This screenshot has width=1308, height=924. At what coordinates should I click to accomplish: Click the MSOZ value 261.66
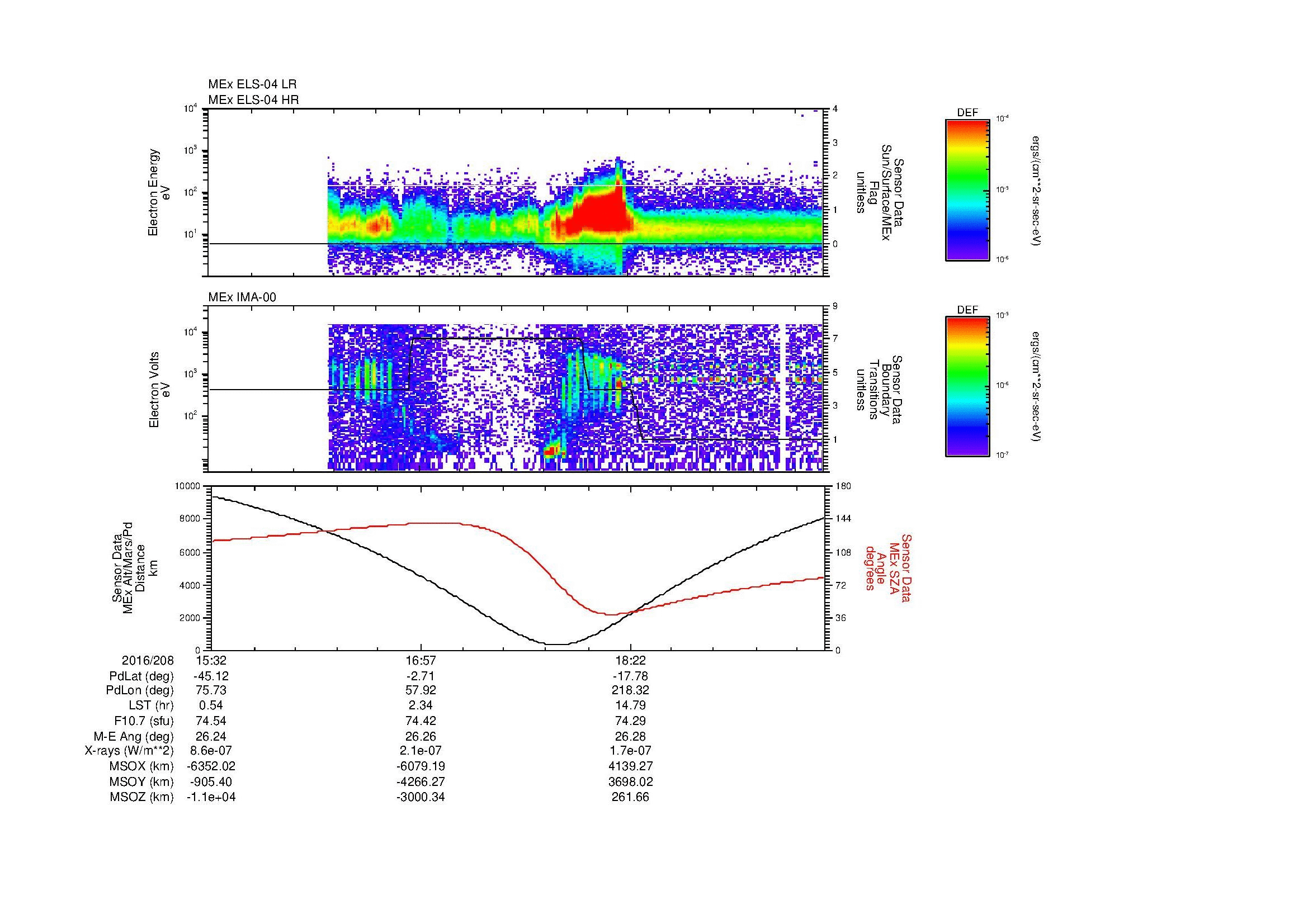coord(630,797)
